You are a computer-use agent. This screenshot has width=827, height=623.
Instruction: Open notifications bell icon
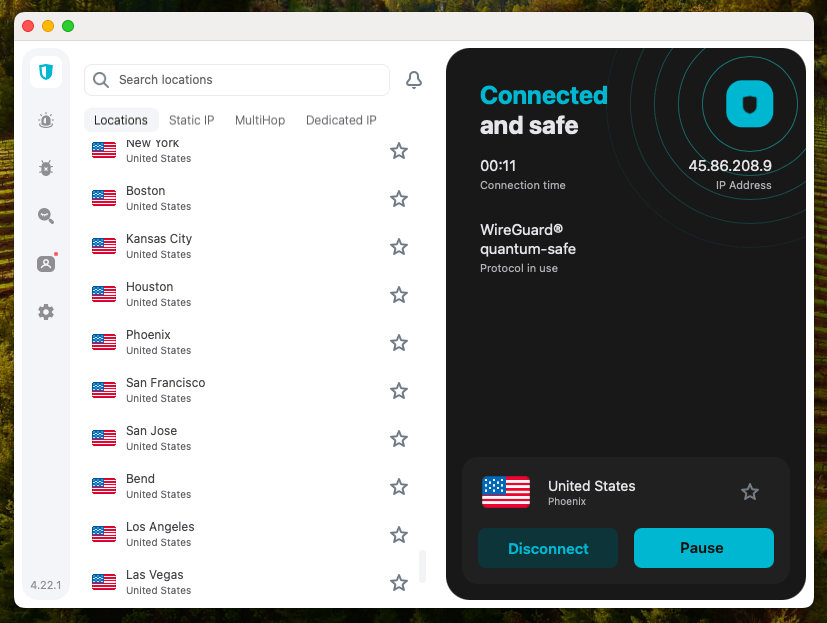[414, 80]
